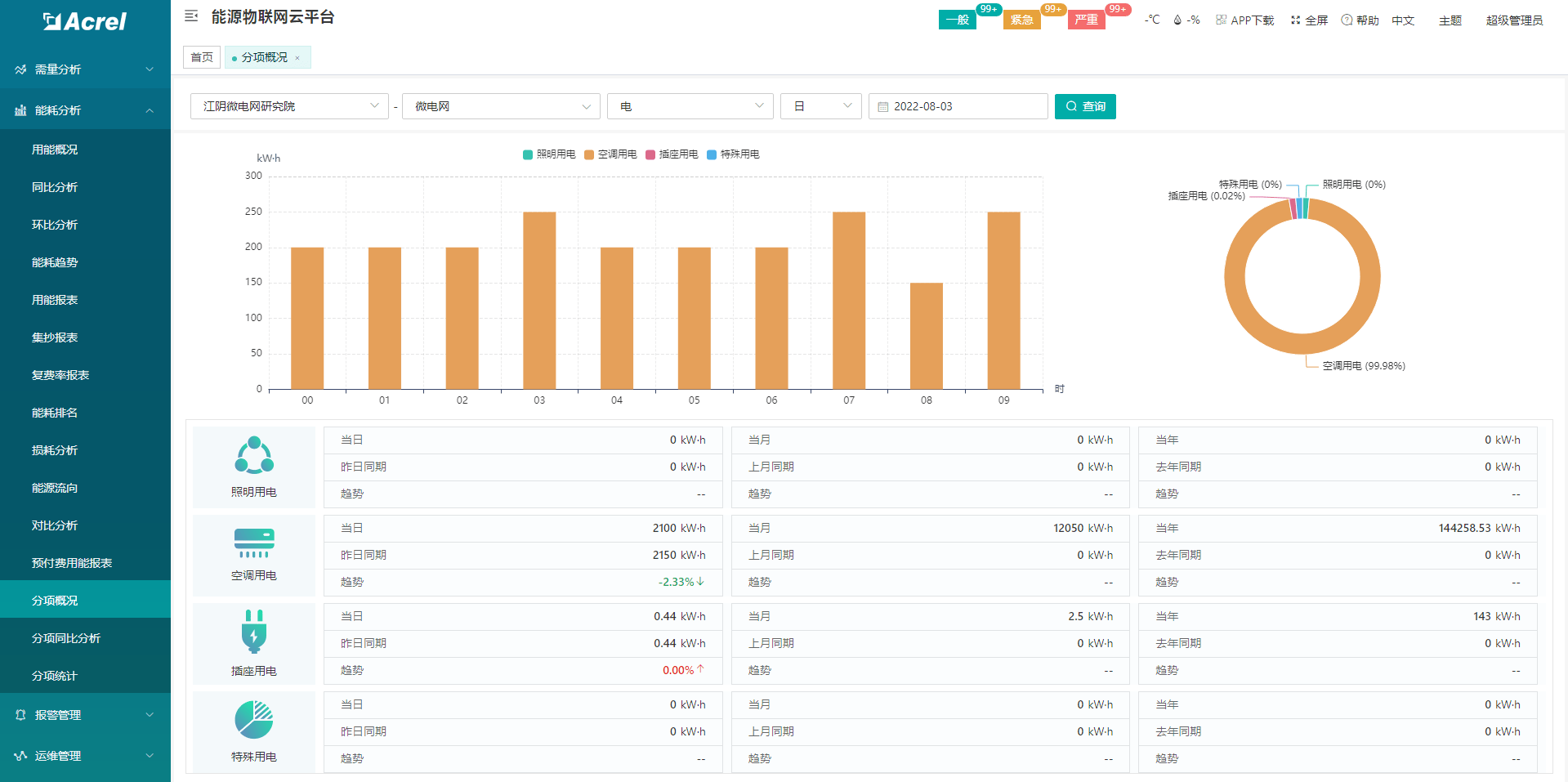Toggle 照明用电 legend series
This screenshot has width=1568, height=782.
(x=549, y=154)
